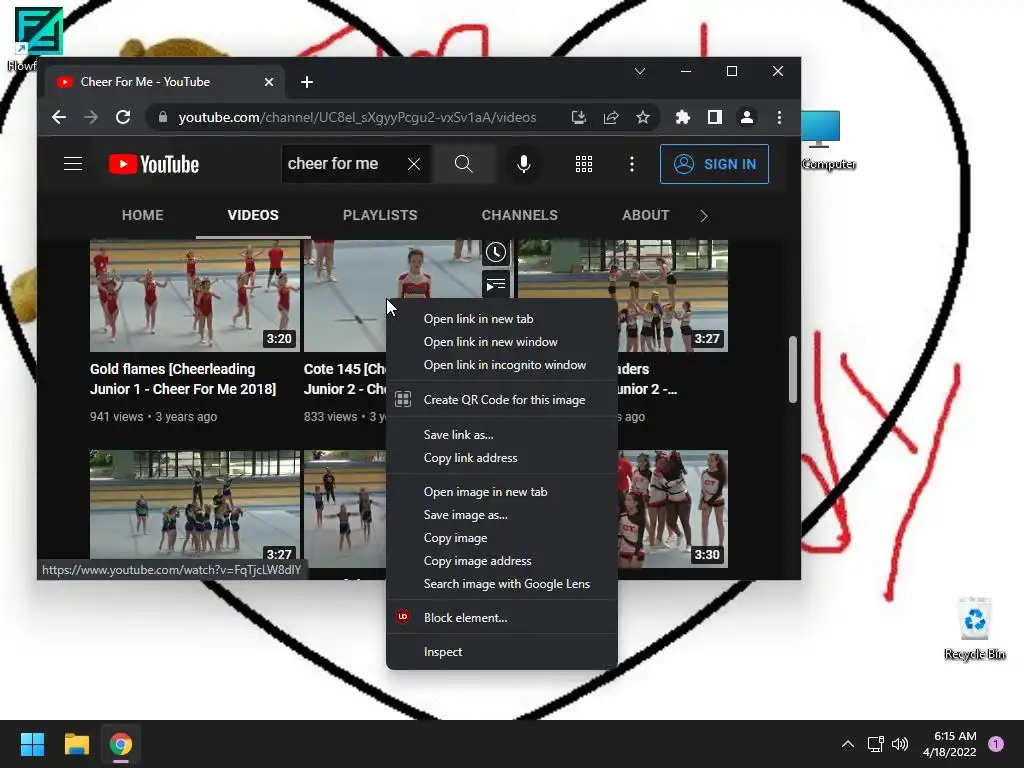The height and width of the screenshot is (768, 1024).
Task: Open the Chrome profile avatar
Action: pos(746,118)
